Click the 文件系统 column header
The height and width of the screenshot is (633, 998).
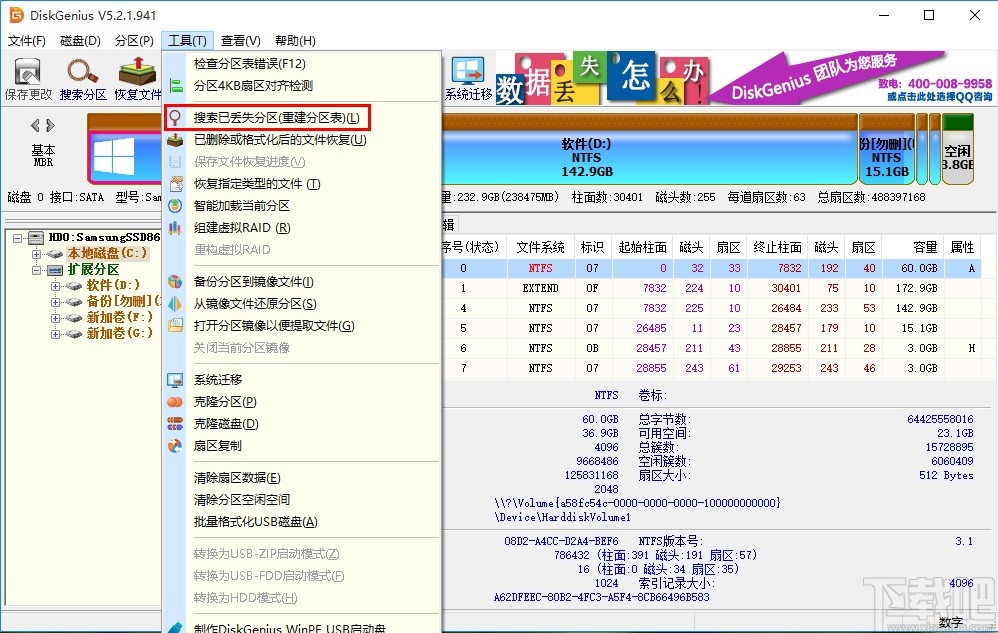tap(540, 247)
